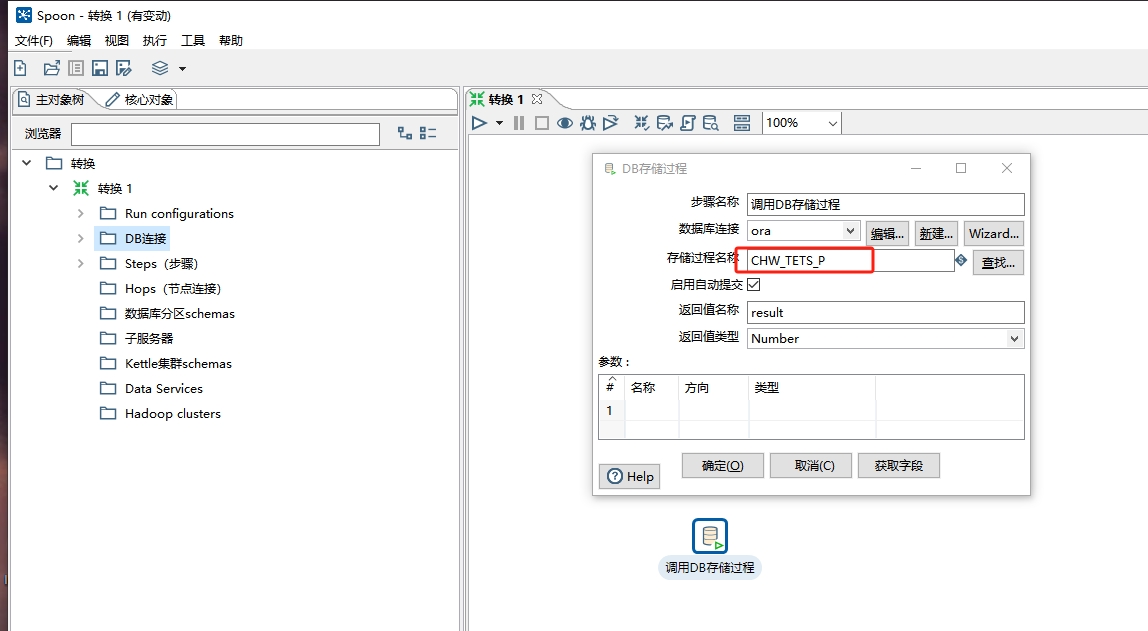Click the preview eye icon

tap(565, 123)
